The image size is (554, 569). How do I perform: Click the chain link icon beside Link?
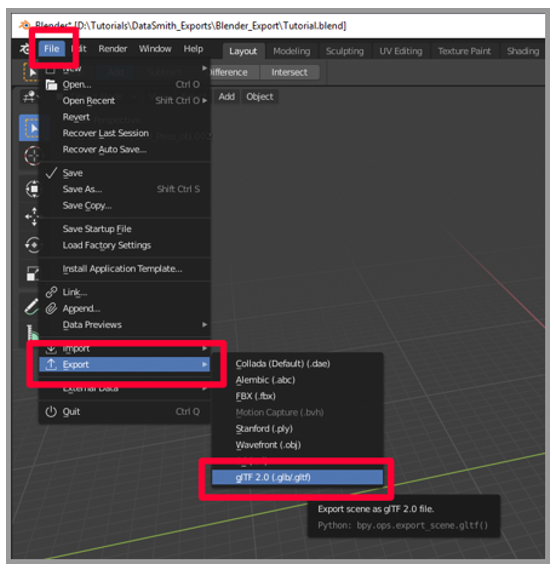[51, 292]
